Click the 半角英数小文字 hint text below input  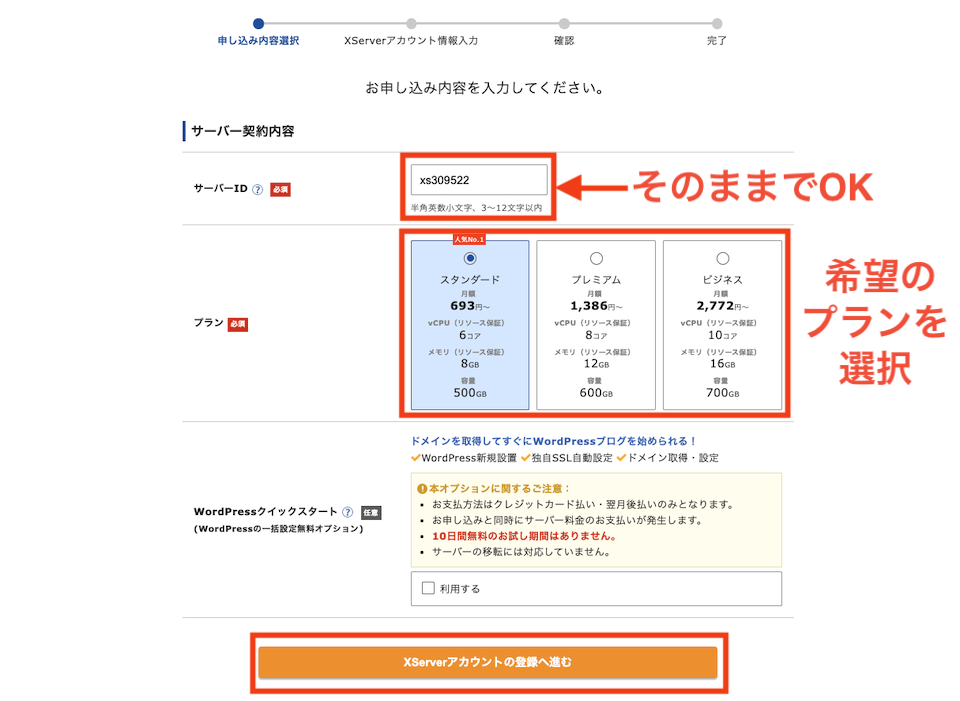coord(476,208)
